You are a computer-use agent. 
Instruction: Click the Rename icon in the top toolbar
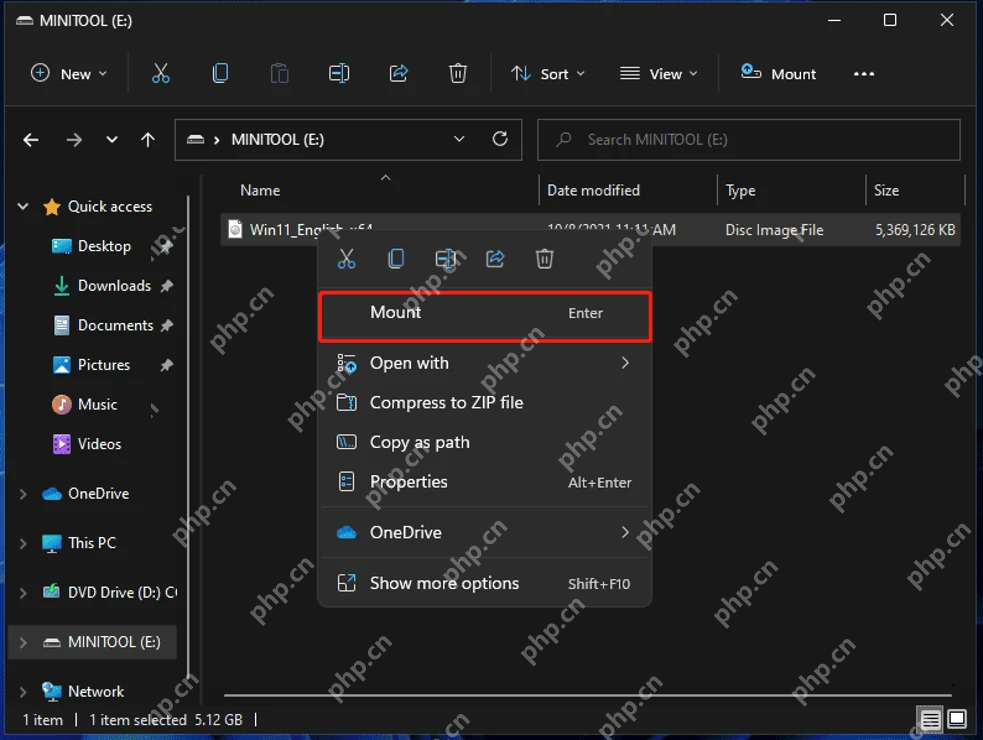339,73
